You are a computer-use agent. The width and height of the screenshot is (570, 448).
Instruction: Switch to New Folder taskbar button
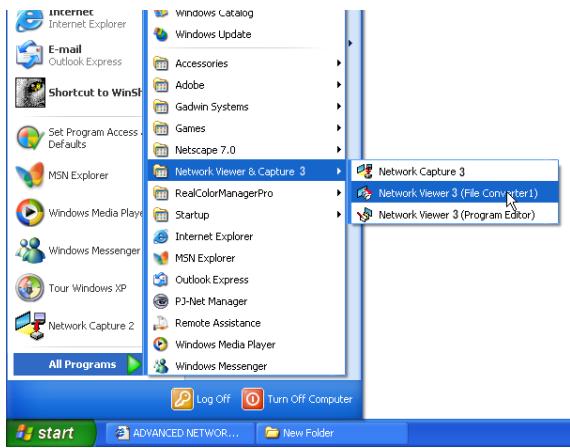click(332, 433)
